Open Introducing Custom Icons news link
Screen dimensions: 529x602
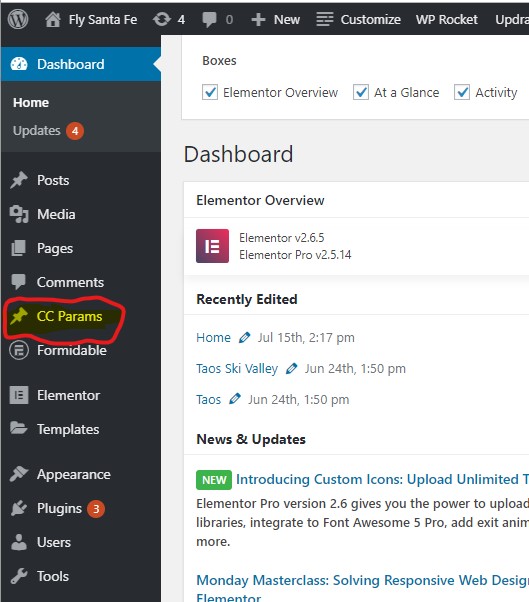pyautogui.click(x=382, y=479)
